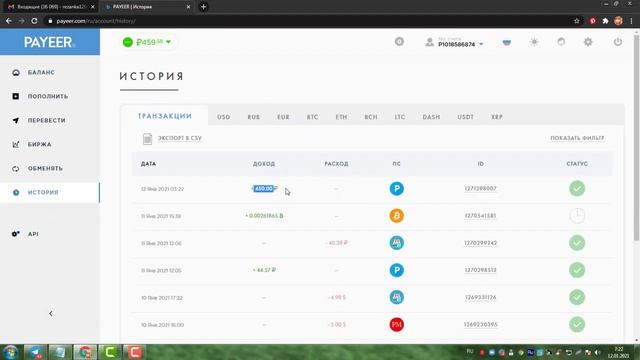The image size is (640, 360).
Task: Open a new browser tab
Action: (203, 7)
